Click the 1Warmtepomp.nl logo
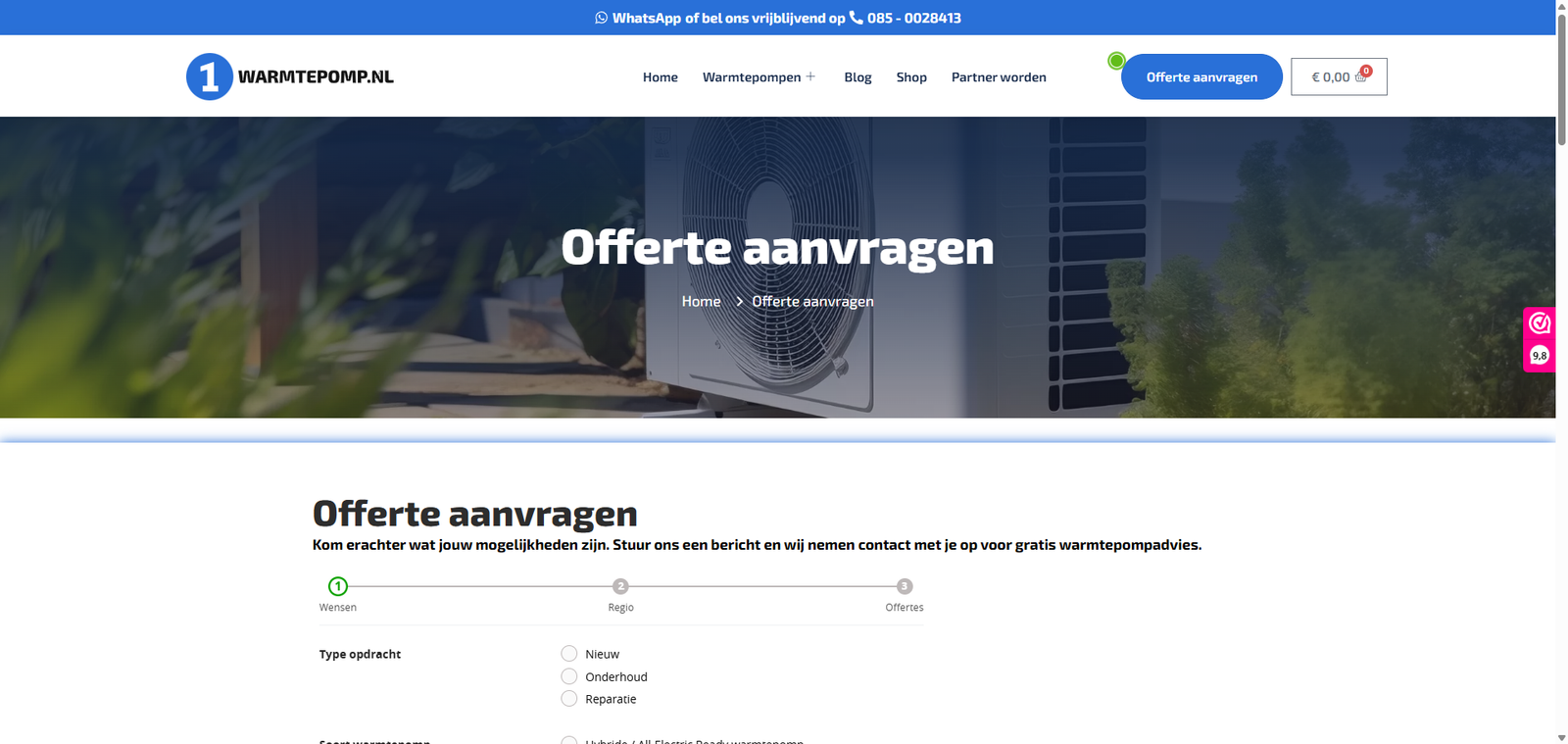 (x=290, y=76)
